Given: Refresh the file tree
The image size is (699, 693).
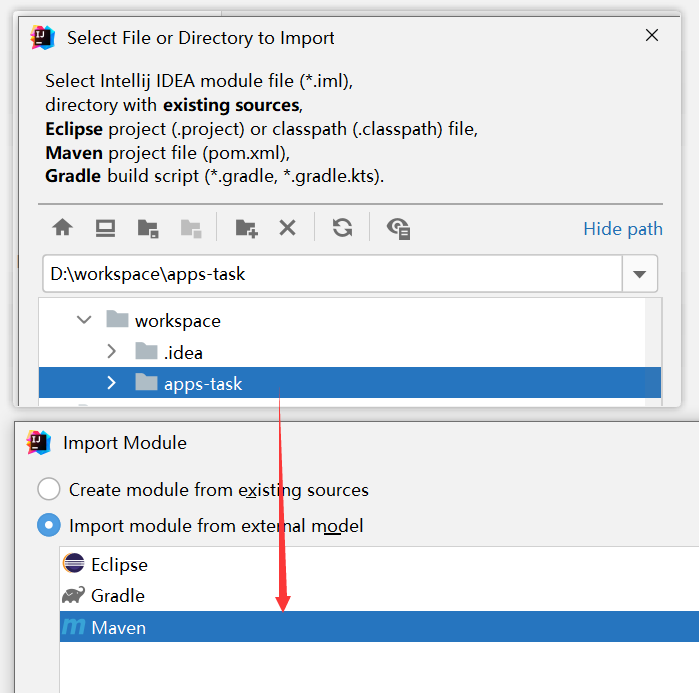Looking at the screenshot, I should click(342, 228).
